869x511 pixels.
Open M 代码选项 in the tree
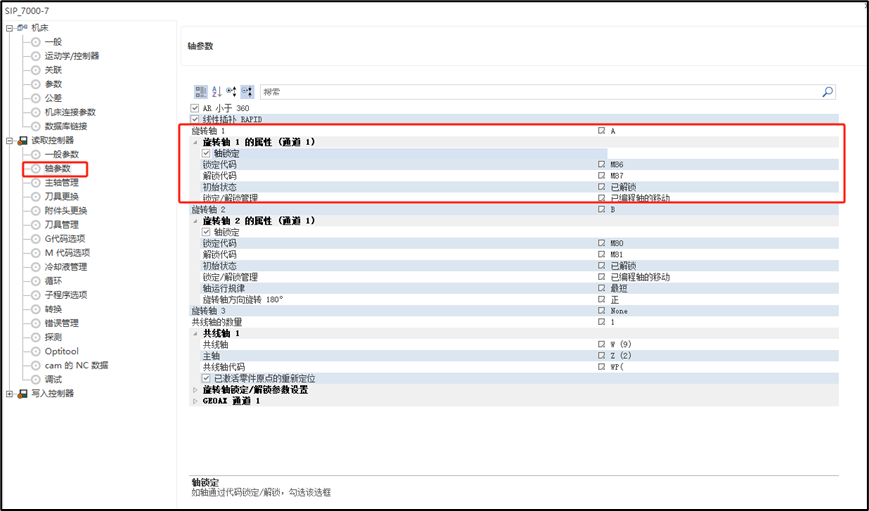point(67,253)
